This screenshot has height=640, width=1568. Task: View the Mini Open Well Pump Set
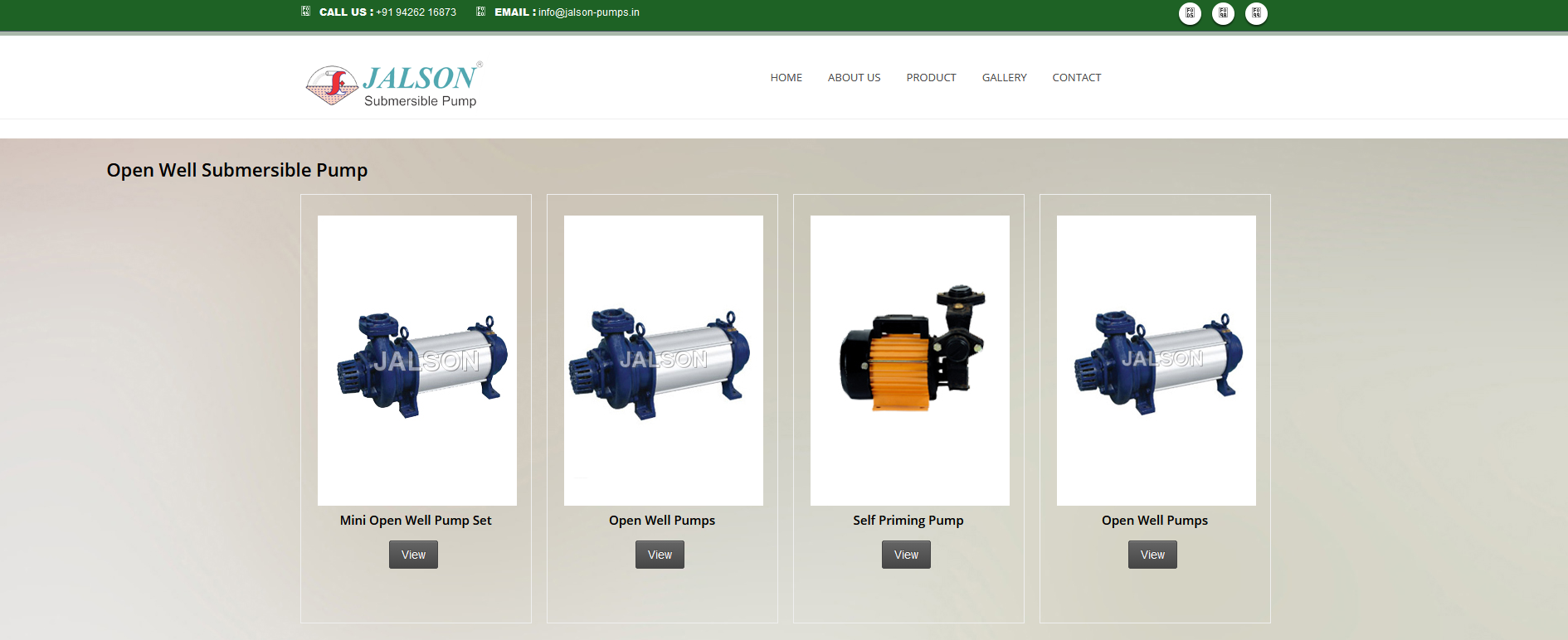413,555
